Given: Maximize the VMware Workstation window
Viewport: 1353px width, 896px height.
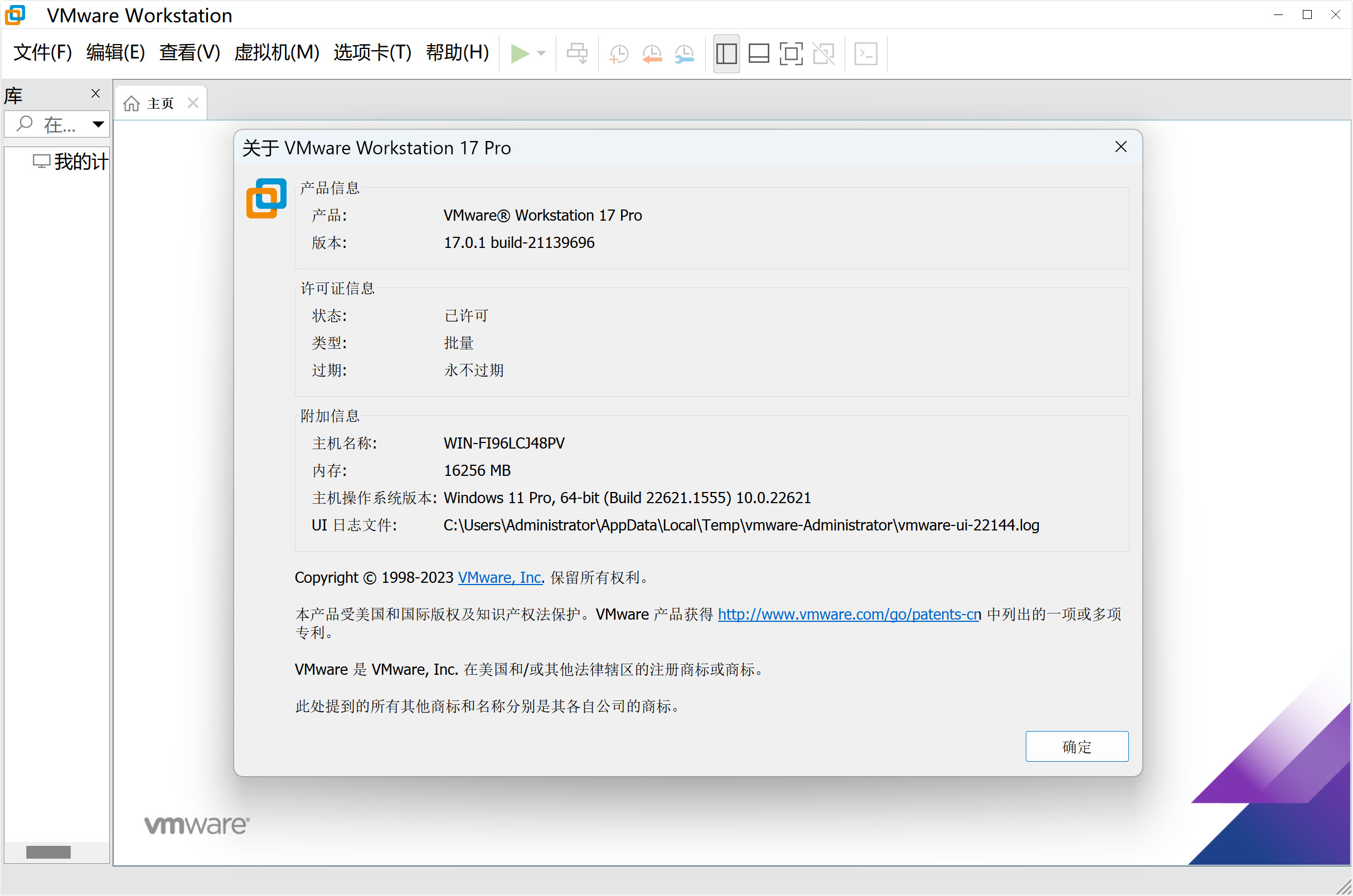Looking at the screenshot, I should tap(1307, 15).
